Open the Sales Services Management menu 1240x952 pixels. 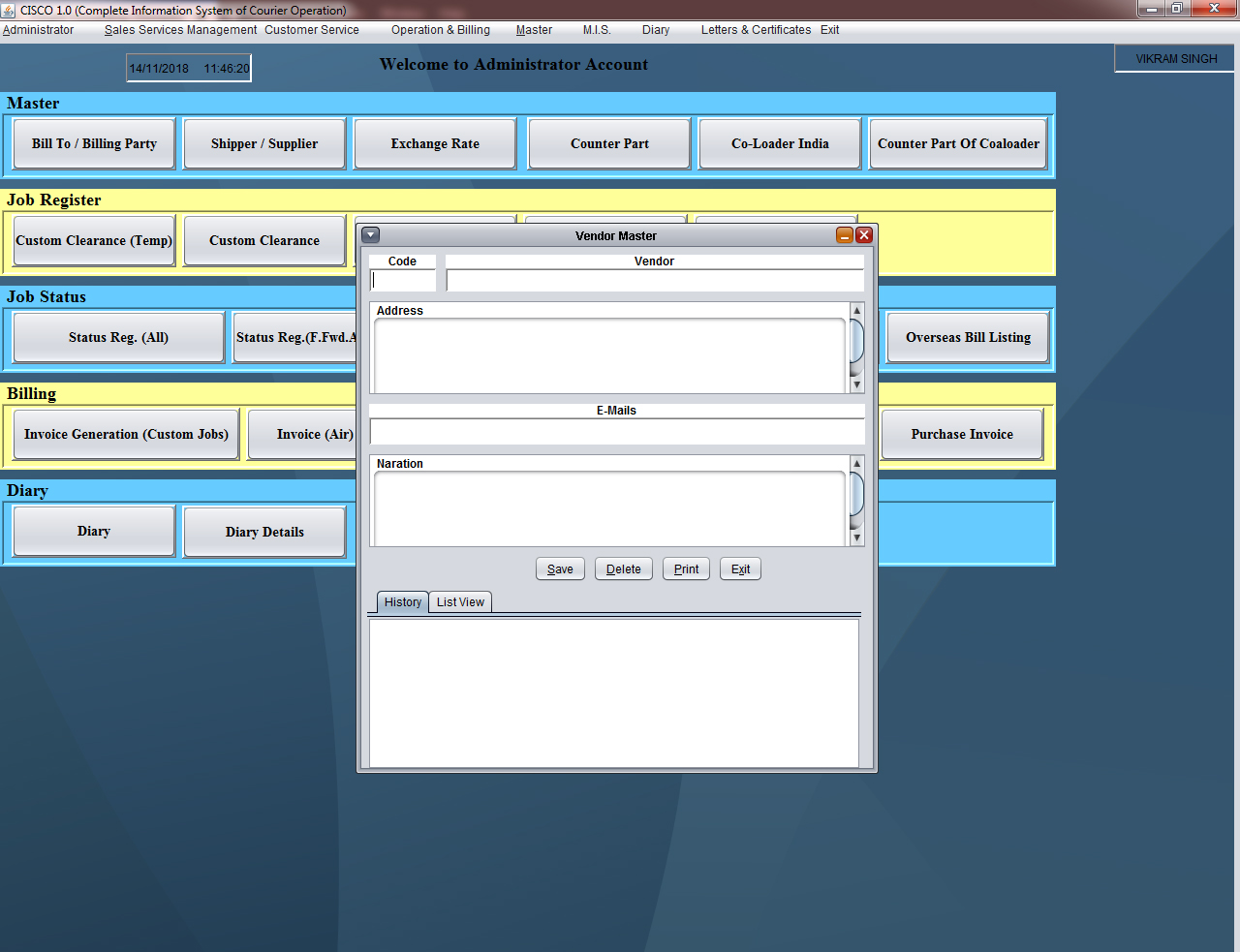tap(181, 30)
